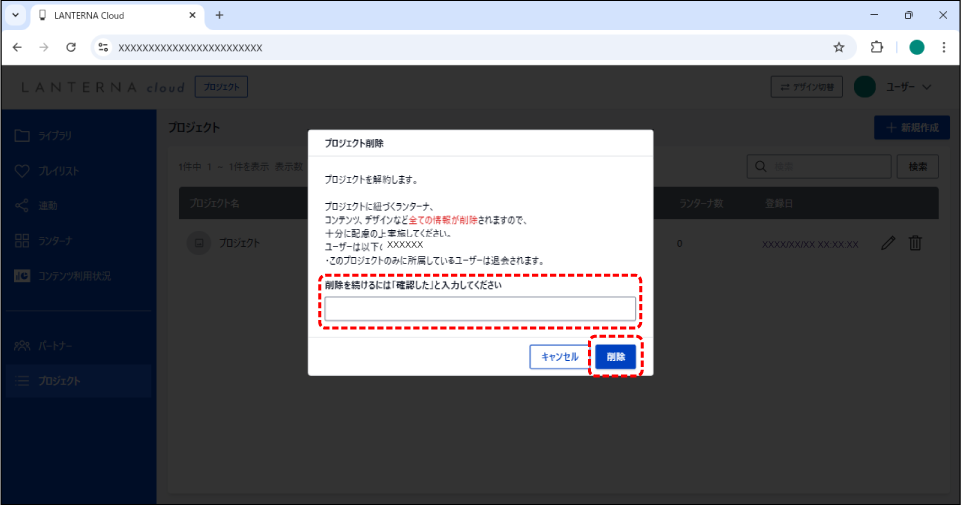Select 連動 share icon in sidebar
This screenshot has width=961, height=505.
point(23,206)
